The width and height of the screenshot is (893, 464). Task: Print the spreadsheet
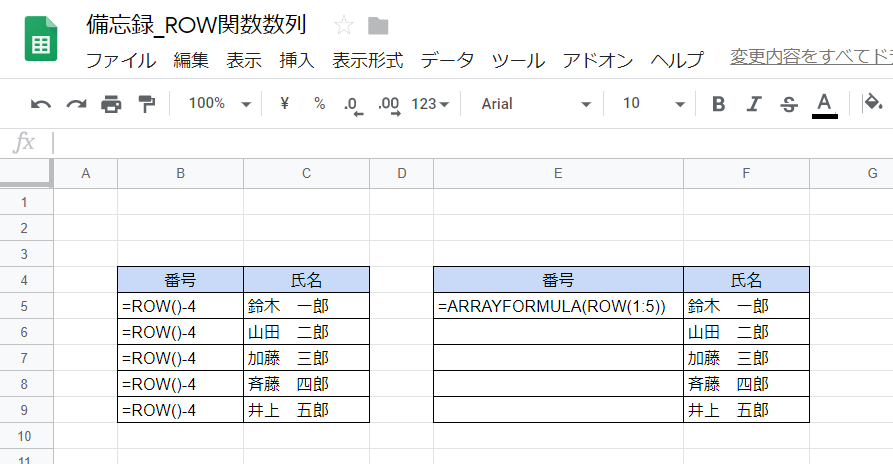pos(111,104)
